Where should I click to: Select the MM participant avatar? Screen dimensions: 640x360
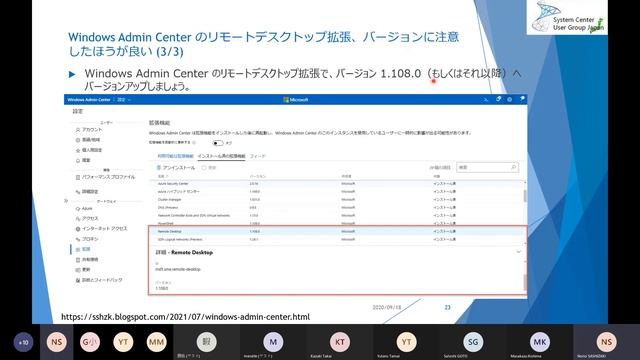point(156,342)
